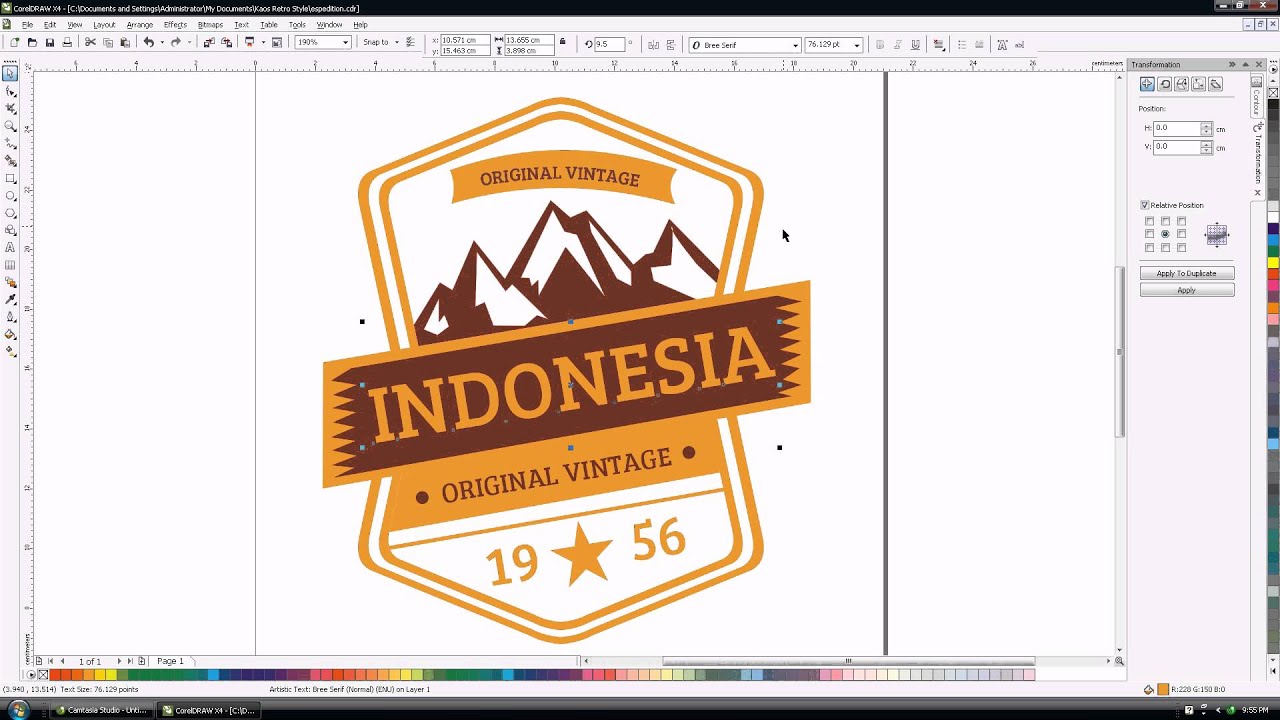Screen dimensions: 1280x720
Task: Expand the Application launcher dropdown arrow
Action: 262,43
